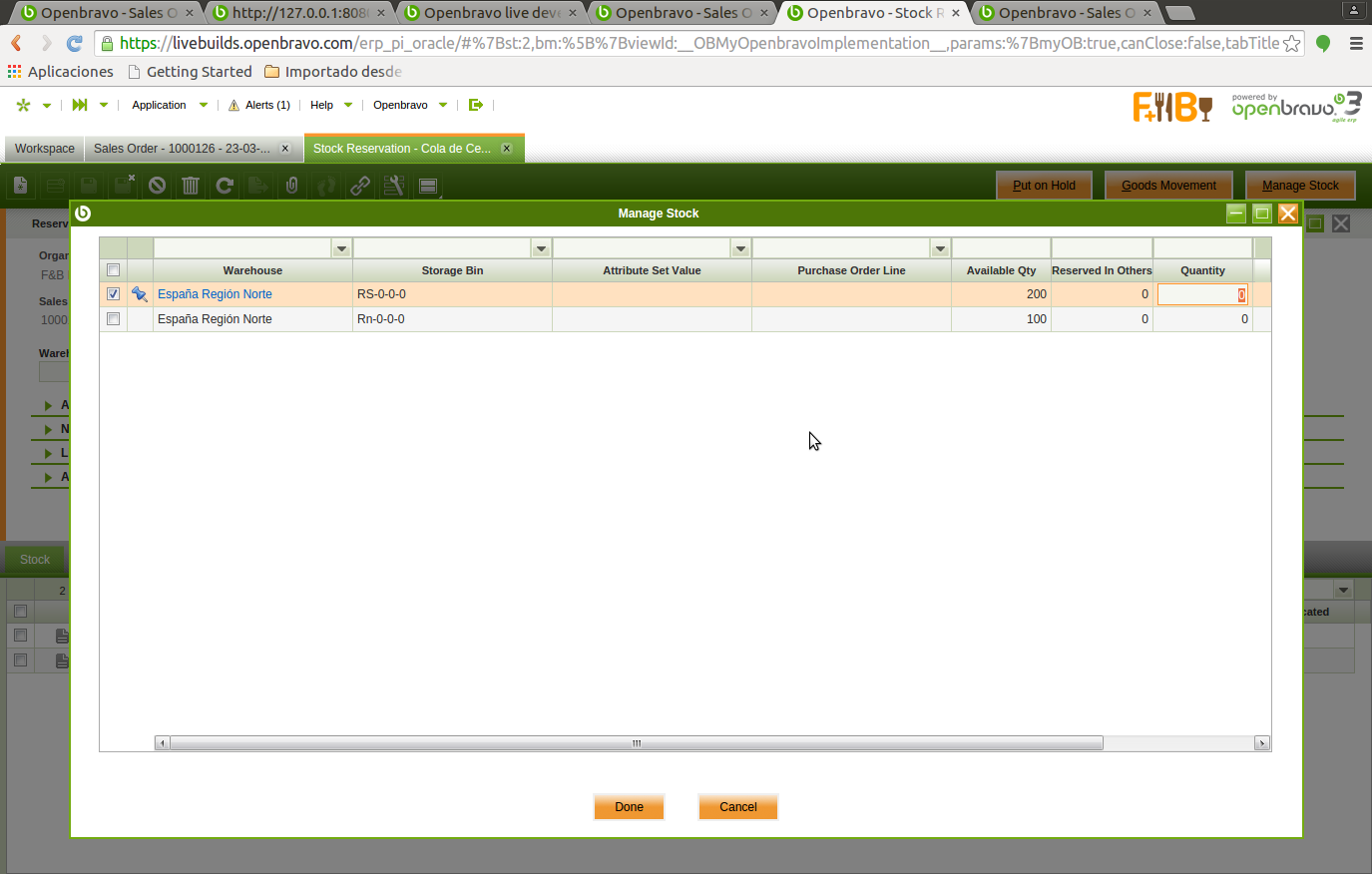Open the Help menu

321,105
